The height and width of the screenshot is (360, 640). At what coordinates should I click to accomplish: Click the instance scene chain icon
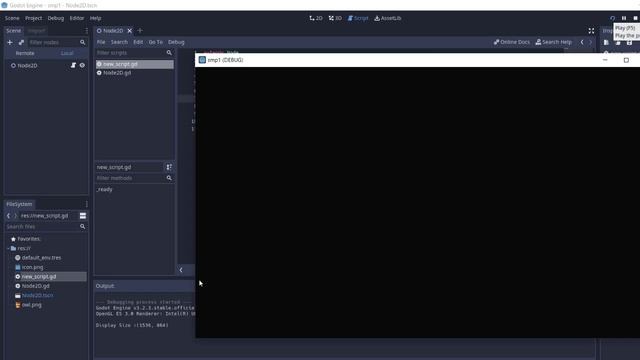[21, 42]
